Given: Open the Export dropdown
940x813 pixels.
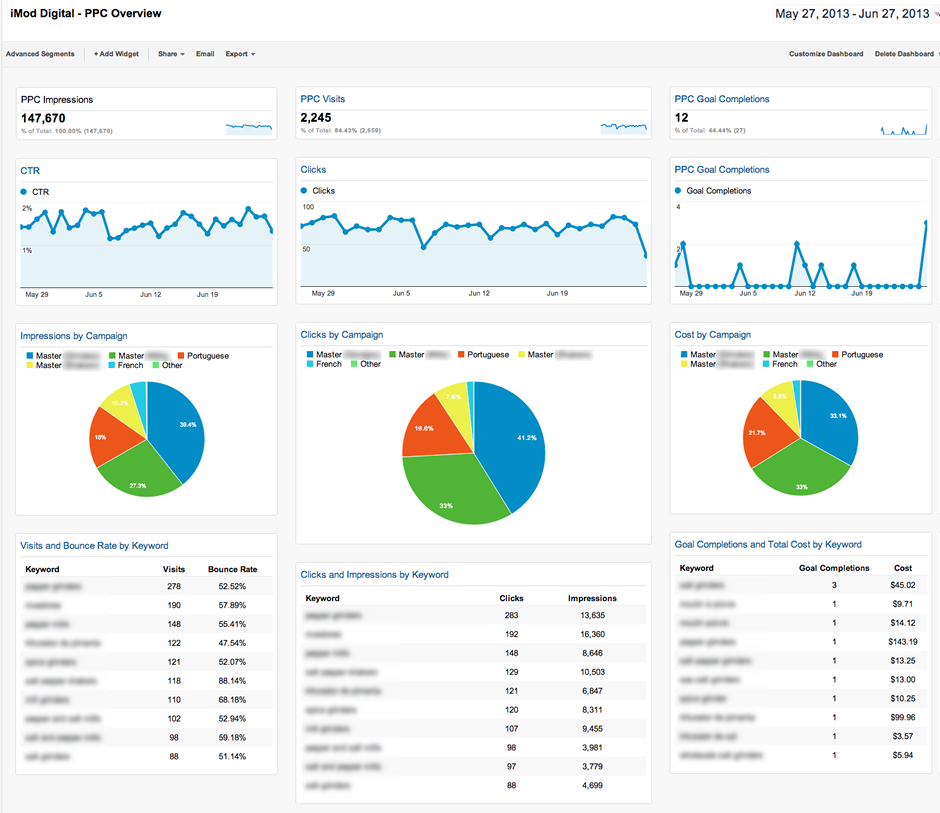Looking at the screenshot, I should tap(240, 54).
